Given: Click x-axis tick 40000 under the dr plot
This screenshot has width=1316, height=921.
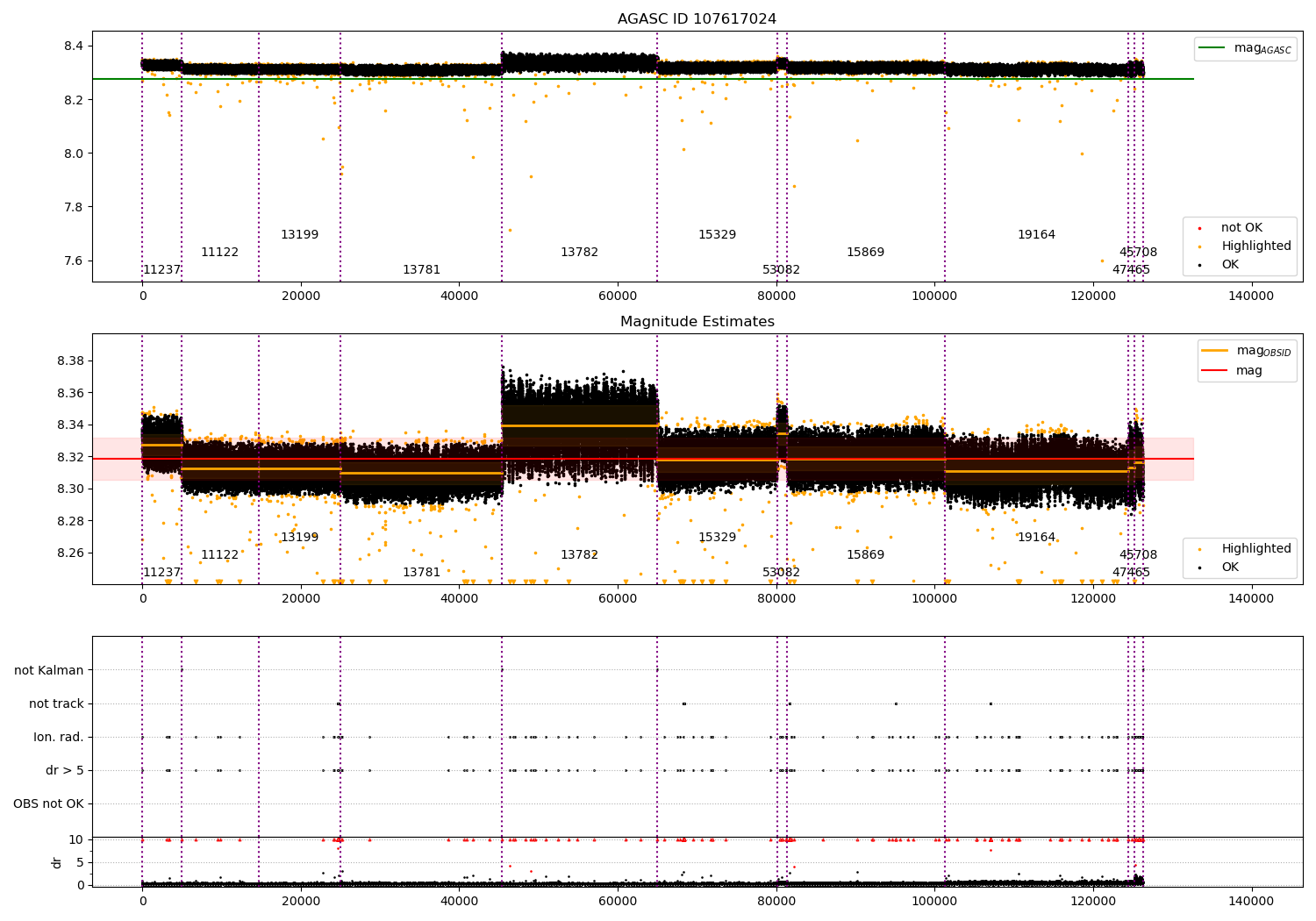Looking at the screenshot, I should [459, 902].
